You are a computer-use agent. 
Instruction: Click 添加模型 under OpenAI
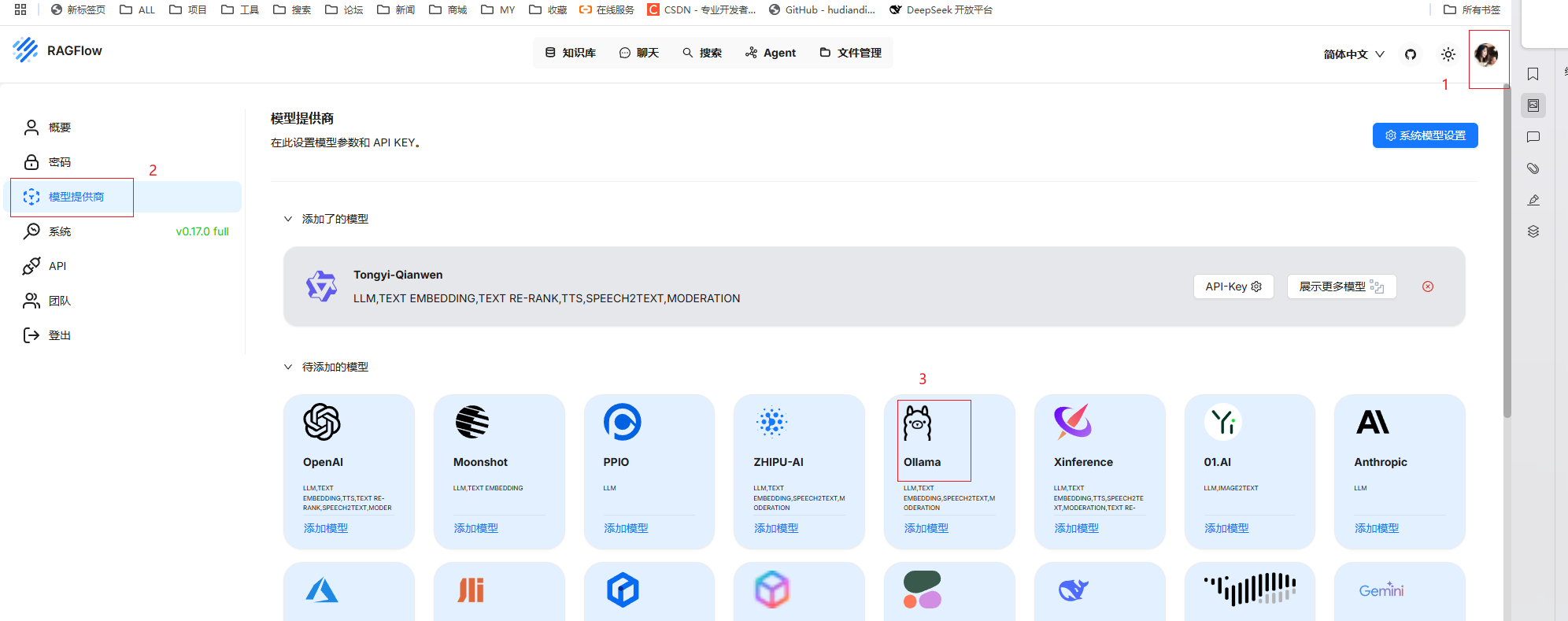point(326,528)
